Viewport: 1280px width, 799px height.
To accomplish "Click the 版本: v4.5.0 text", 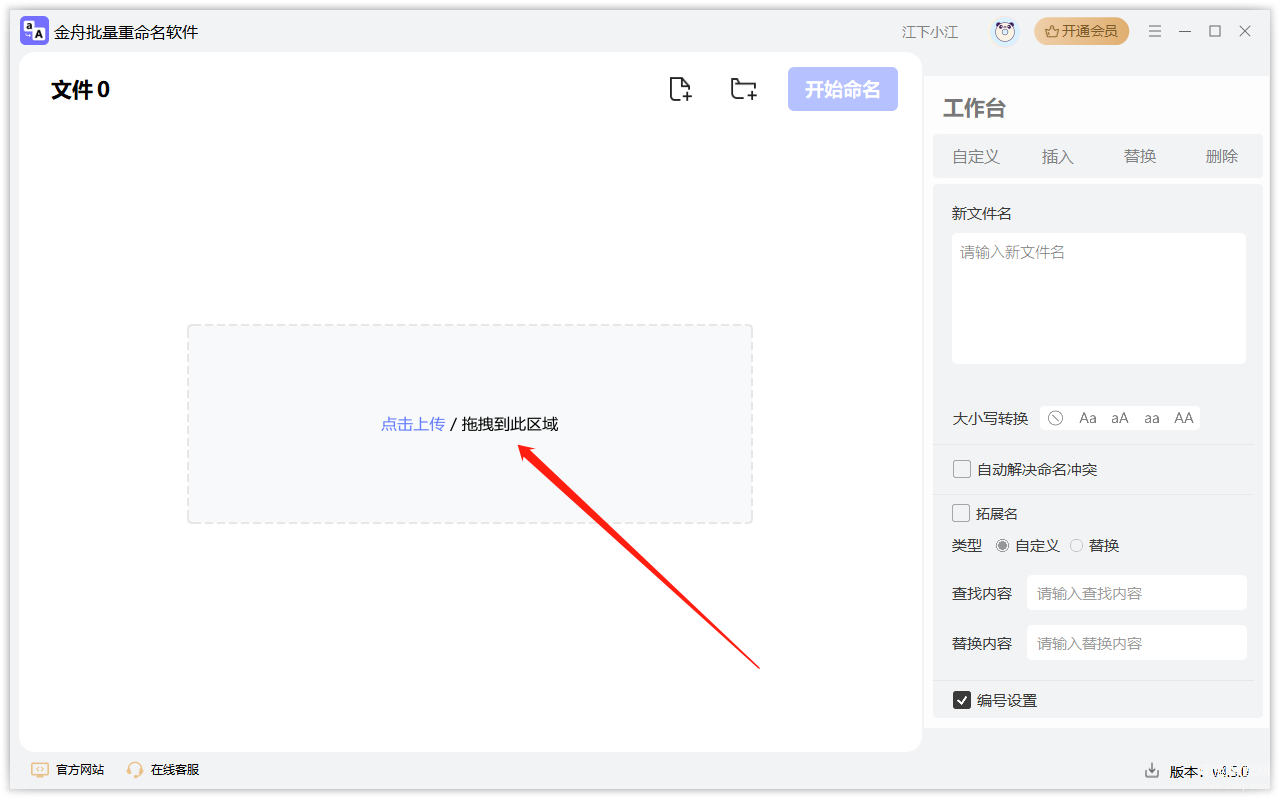I will click(1210, 771).
